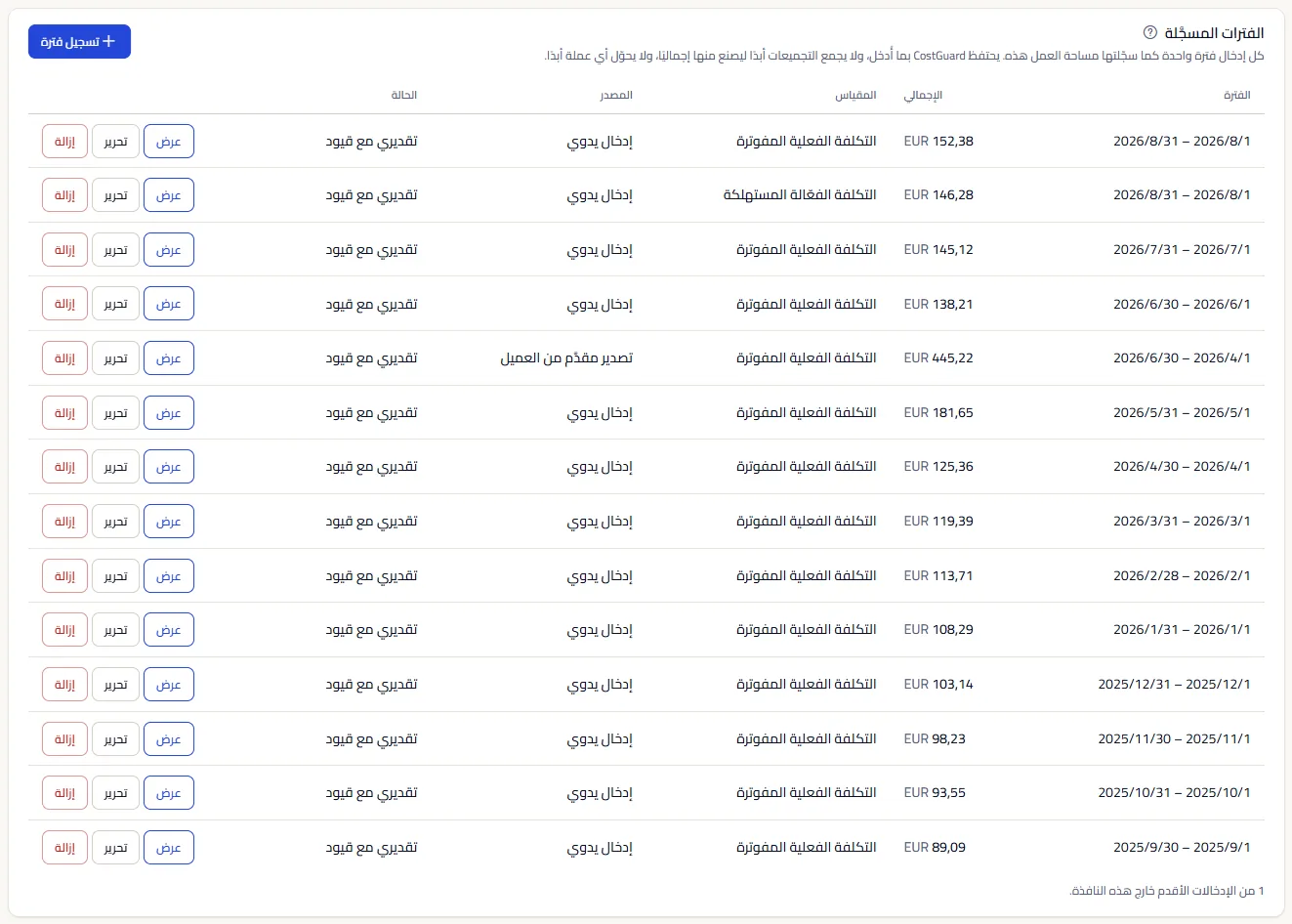Click the period 2026/4/1 – 2026/6/30
The image size is (1292, 924).
pos(1182,358)
